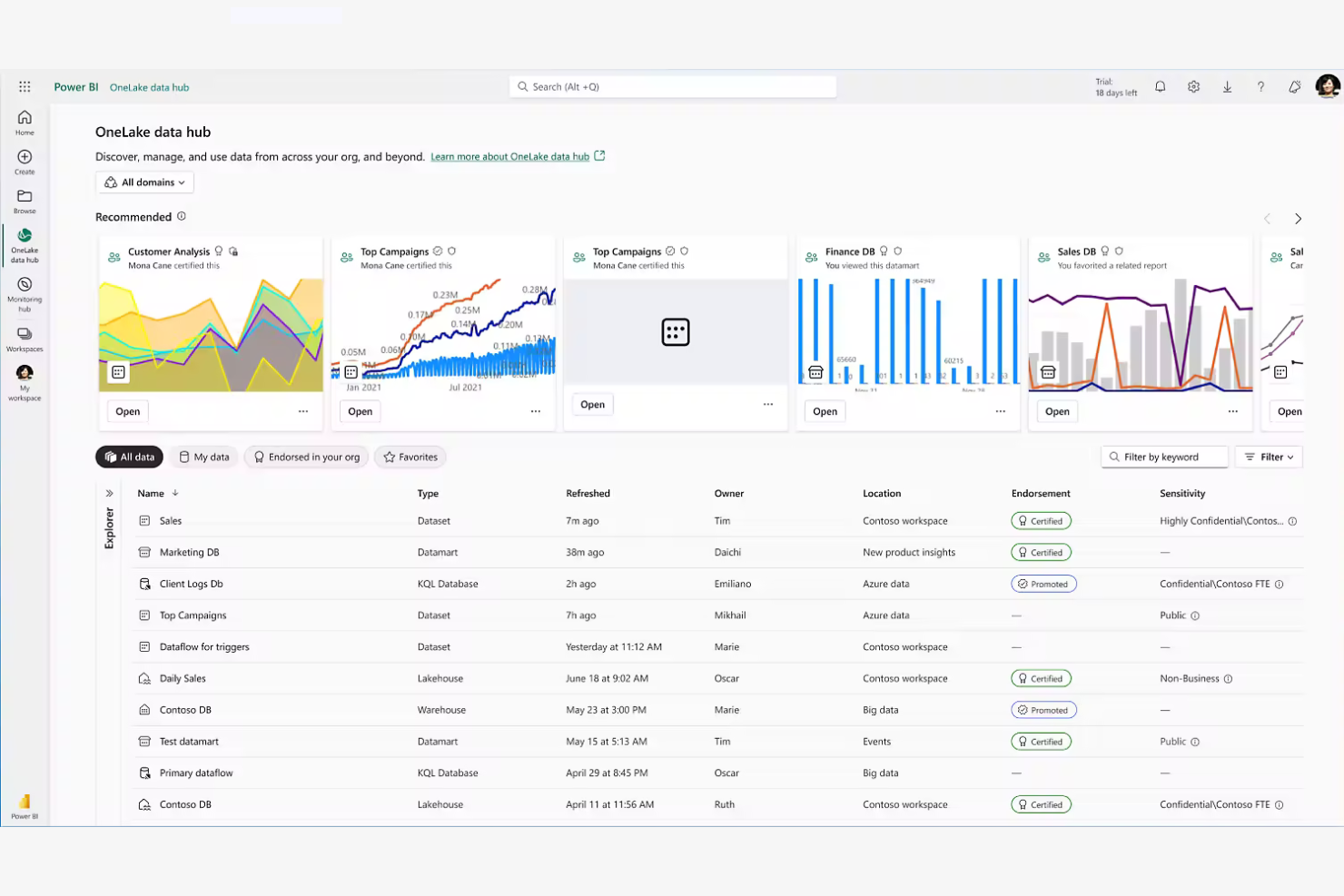The width and height of the screenshot is (1344, 896).
Task: Go to My workspace via sidebar icon
Action: coord(25,379)
